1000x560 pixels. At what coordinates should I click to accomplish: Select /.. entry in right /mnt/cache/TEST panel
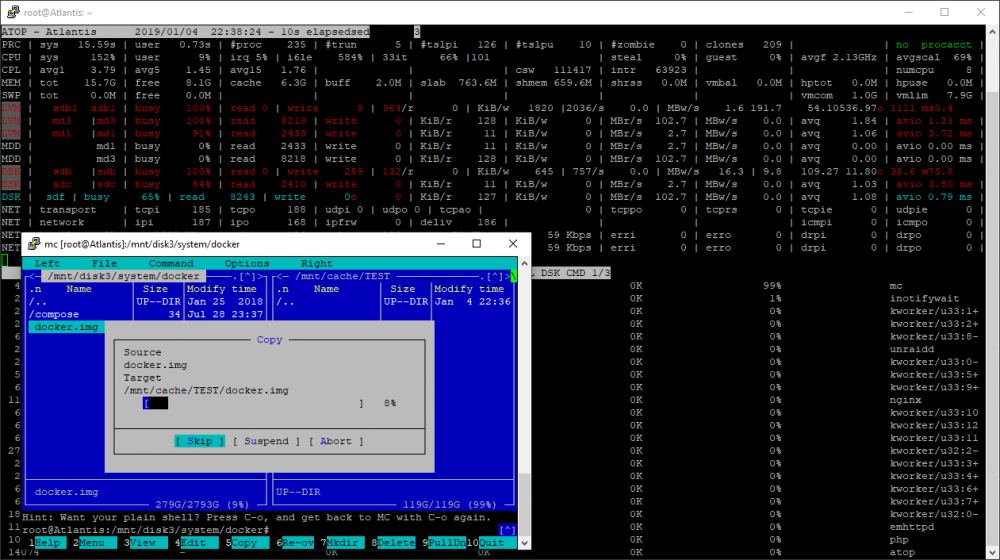tap(285, 302)
